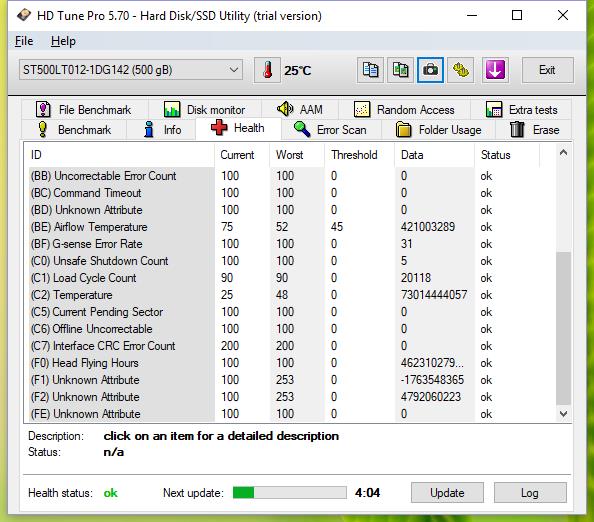Click the 4:04 countdown timer

tap(367, 492)
